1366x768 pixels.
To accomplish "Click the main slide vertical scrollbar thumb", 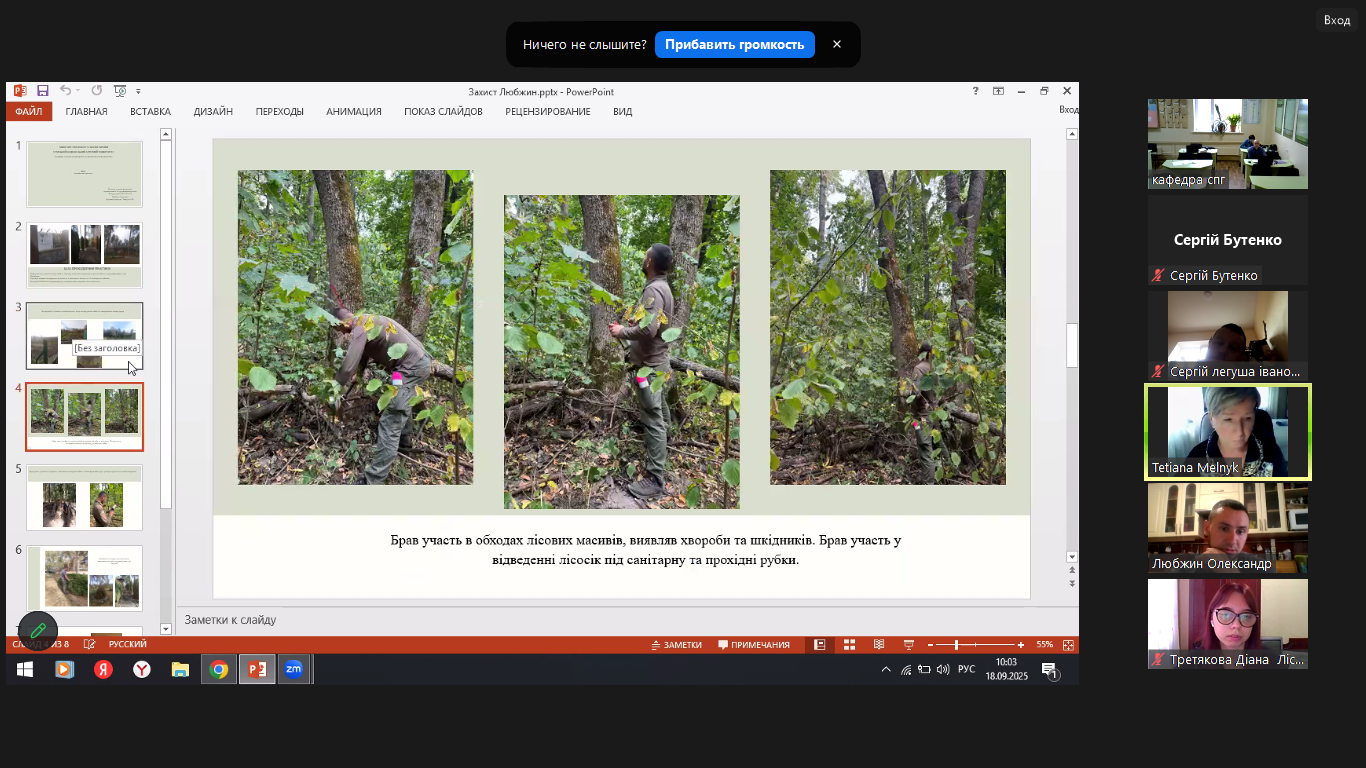I will pyautogui.click(x=1072, y=346).
